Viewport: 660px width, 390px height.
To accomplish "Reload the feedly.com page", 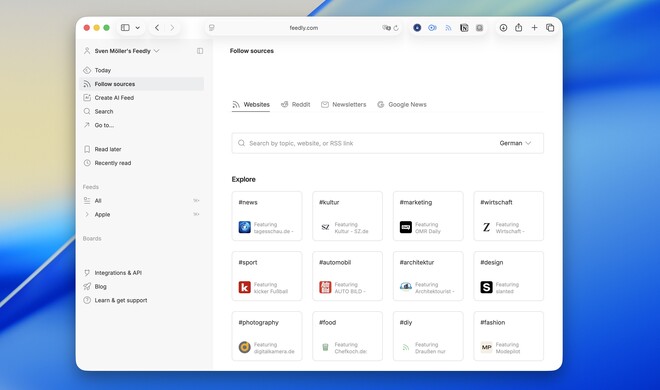I will point(396,28).
